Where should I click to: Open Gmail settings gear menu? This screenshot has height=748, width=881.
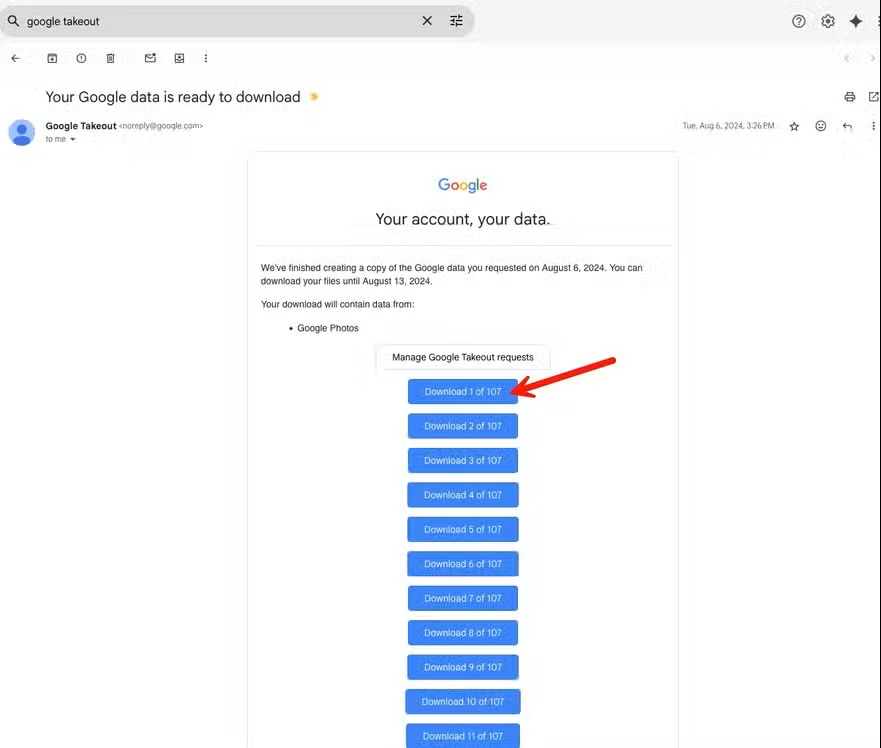point(827,21)
